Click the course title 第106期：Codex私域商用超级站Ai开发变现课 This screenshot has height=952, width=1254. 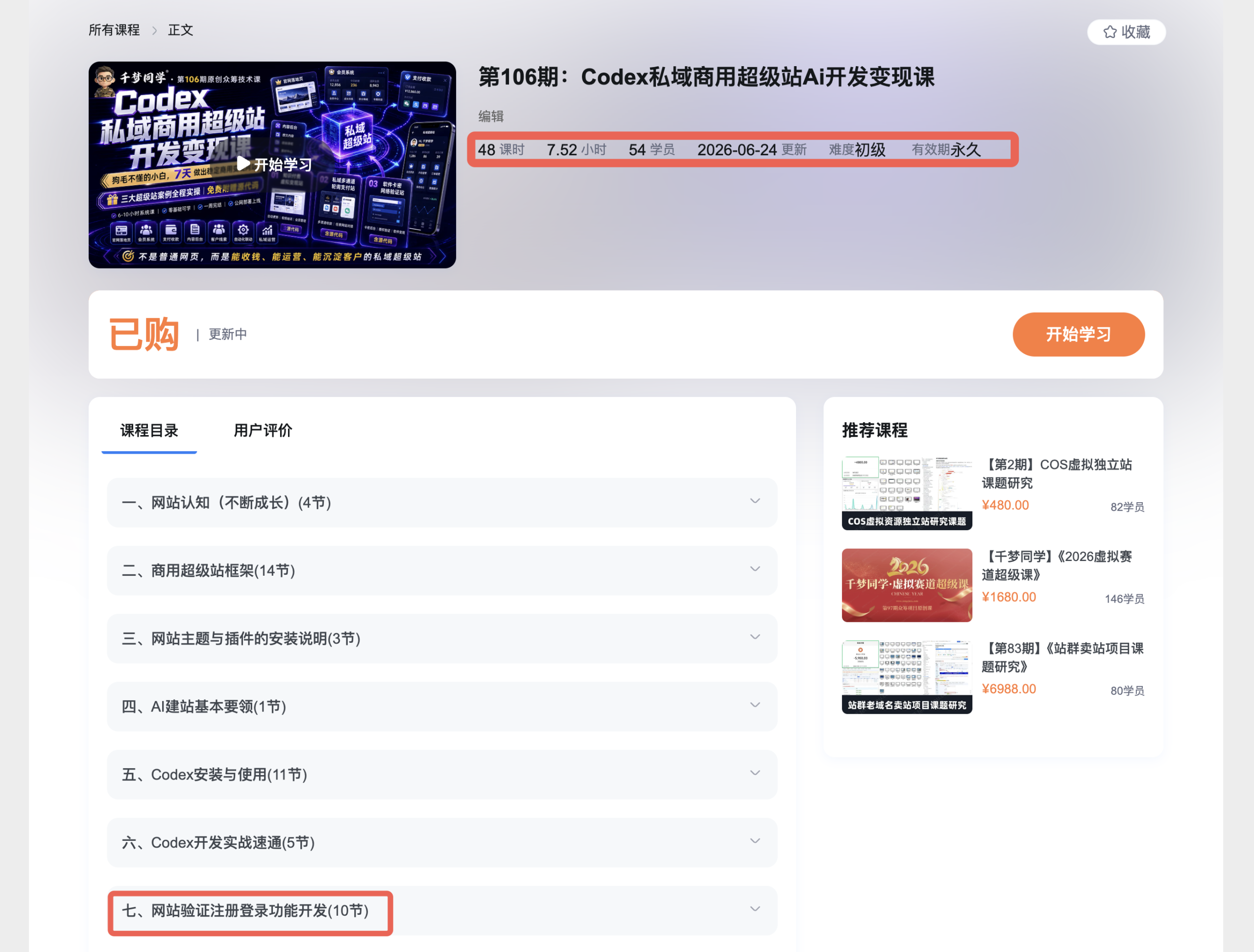click(x=706, y=77)
